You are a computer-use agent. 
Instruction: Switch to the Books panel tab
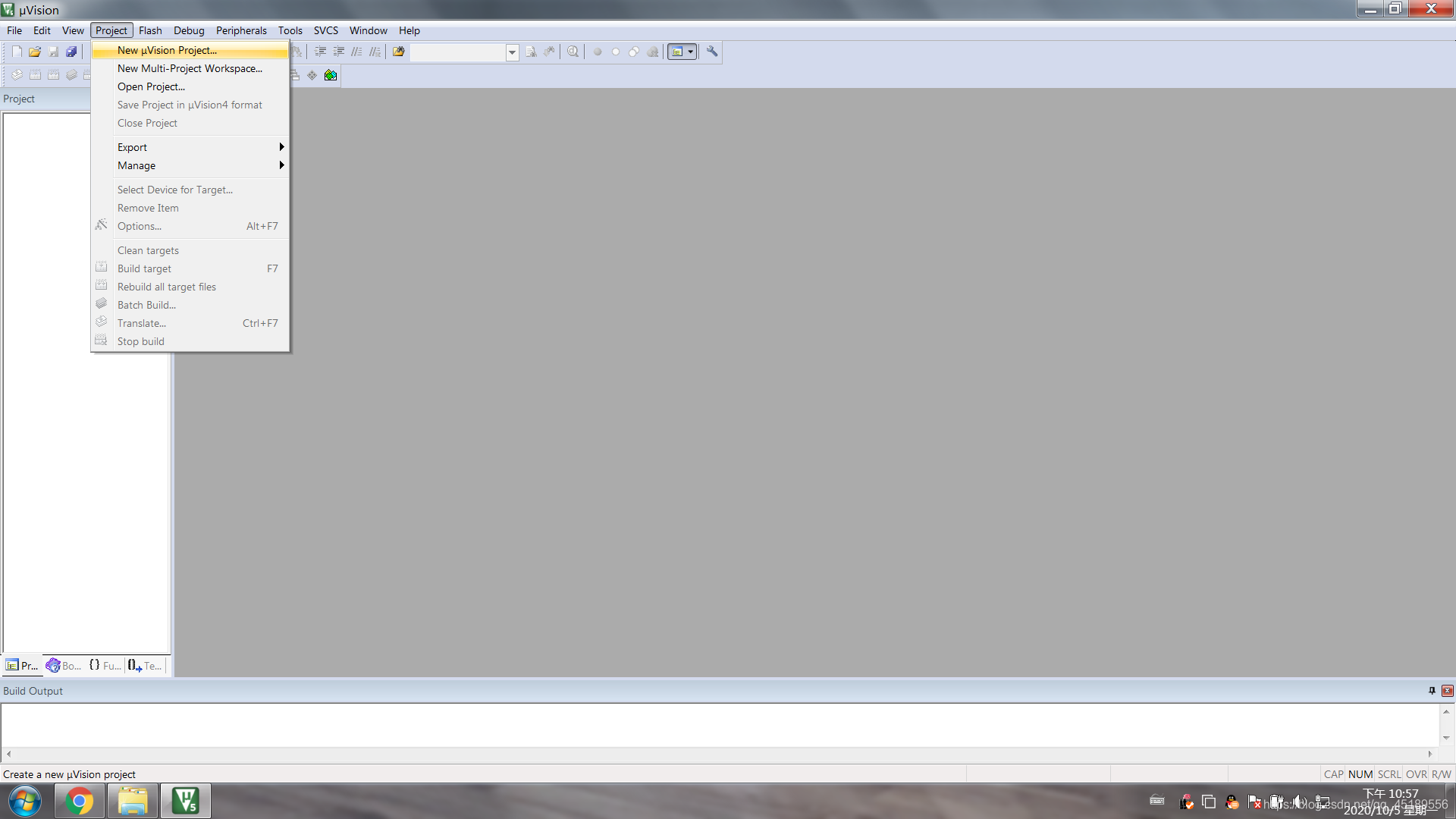(x=64, y=665)
